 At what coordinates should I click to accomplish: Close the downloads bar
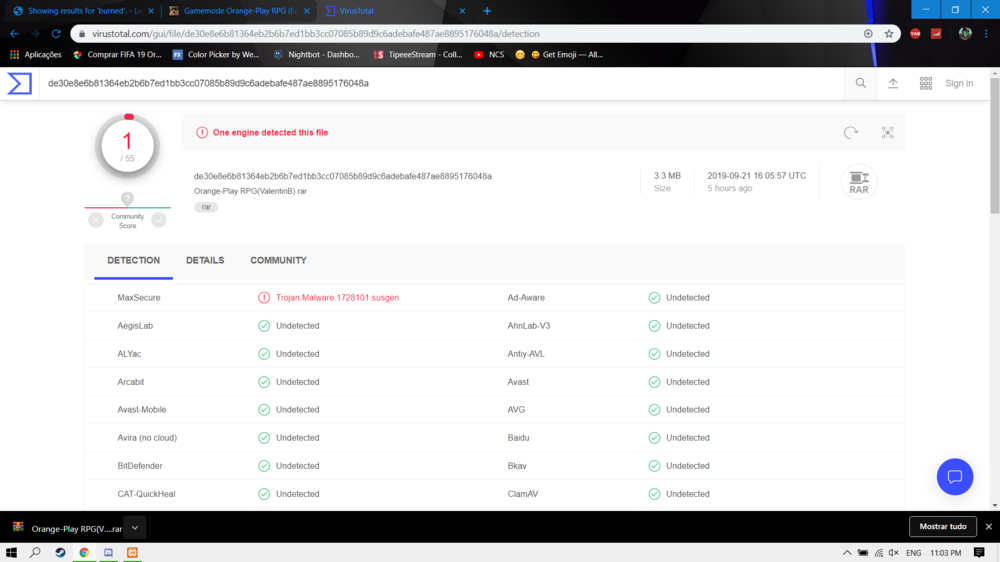(x=989, y=526)
